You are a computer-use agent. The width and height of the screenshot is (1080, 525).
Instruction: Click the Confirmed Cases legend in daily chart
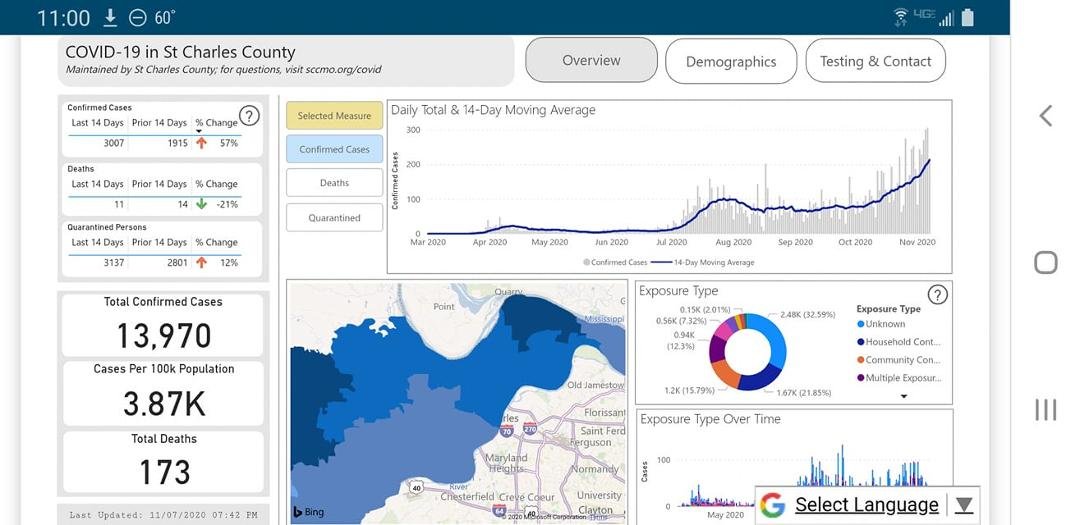[x=615, y=262]
